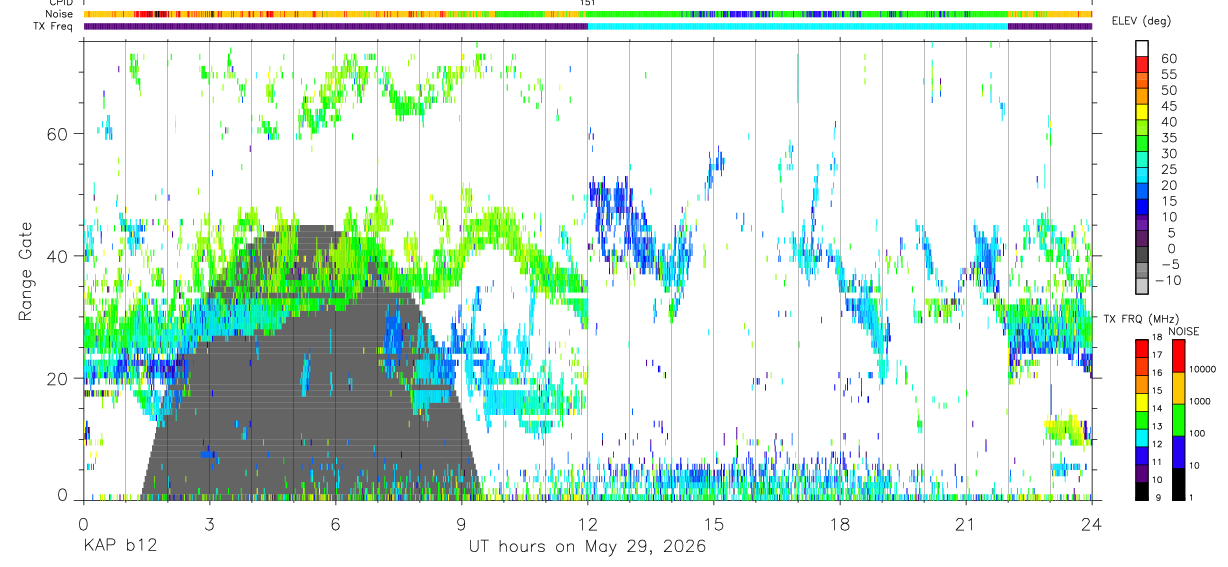Click the ELEV scale value '45'
Screen dimensions: 1228x567
click(1168, 106)
